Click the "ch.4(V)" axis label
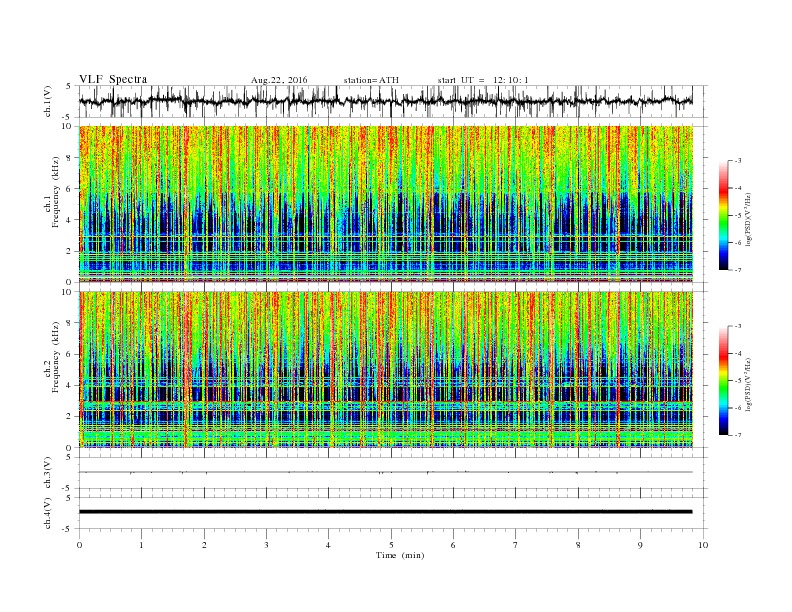This screenshot has height=612, width=792. pos(48,513)
